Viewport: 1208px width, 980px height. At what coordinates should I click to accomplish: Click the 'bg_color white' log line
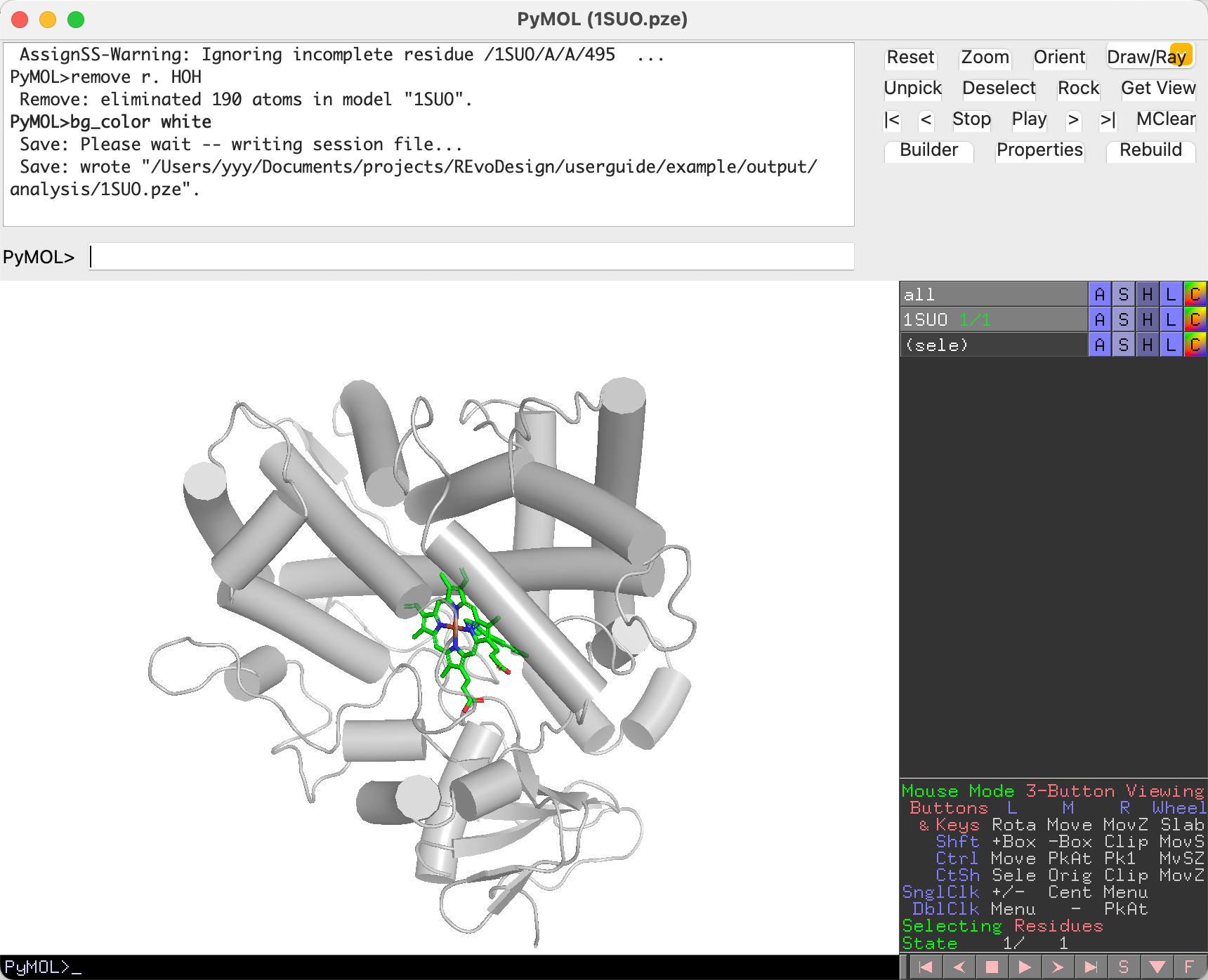[x=110, y=122]
